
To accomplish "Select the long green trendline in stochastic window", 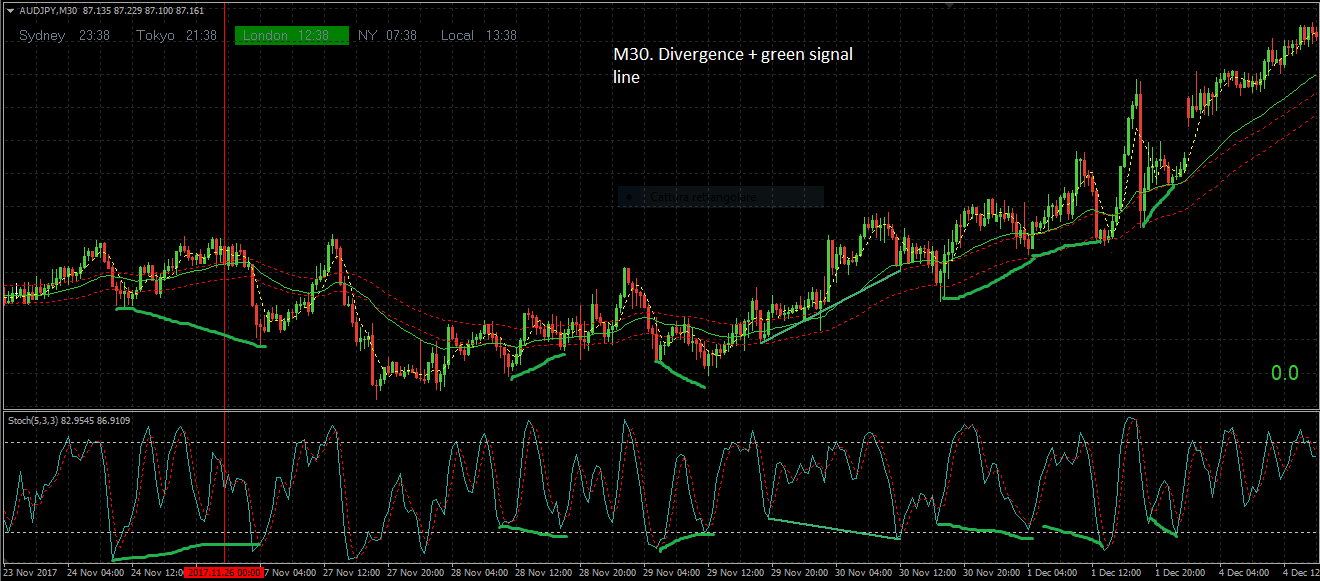I will [x=833, y=528].
